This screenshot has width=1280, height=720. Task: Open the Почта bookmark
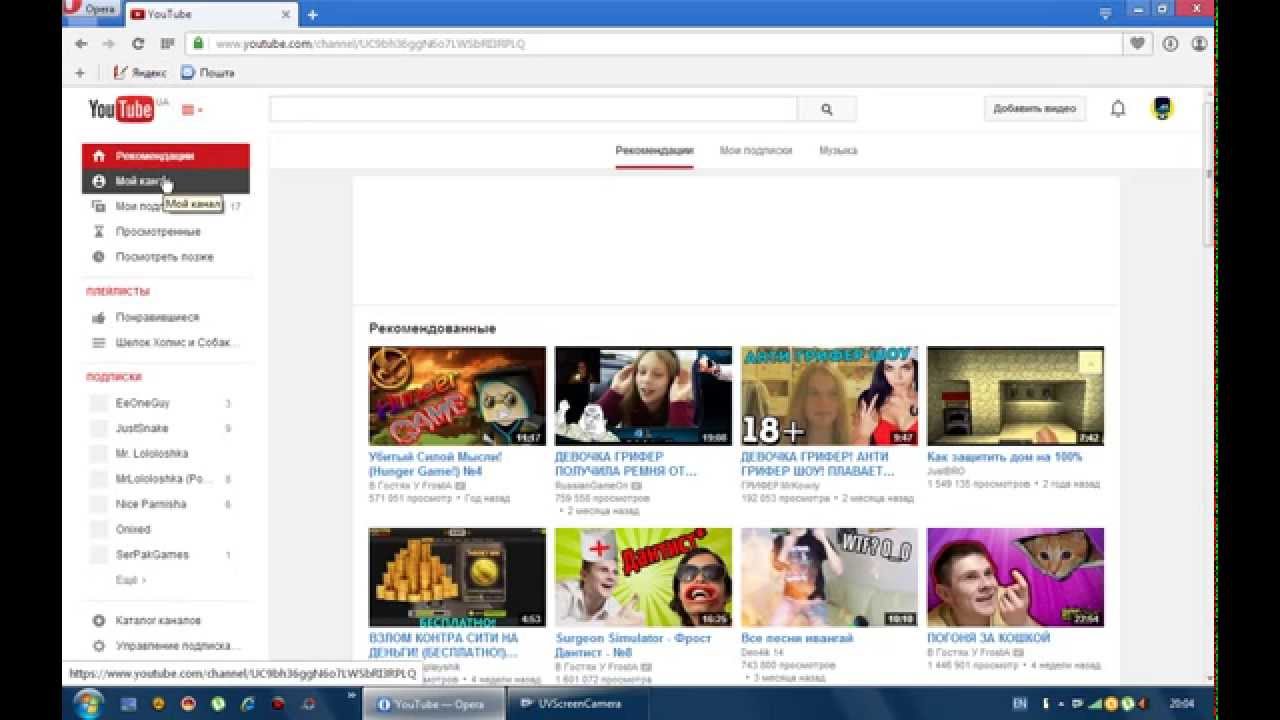pos(208,72)
